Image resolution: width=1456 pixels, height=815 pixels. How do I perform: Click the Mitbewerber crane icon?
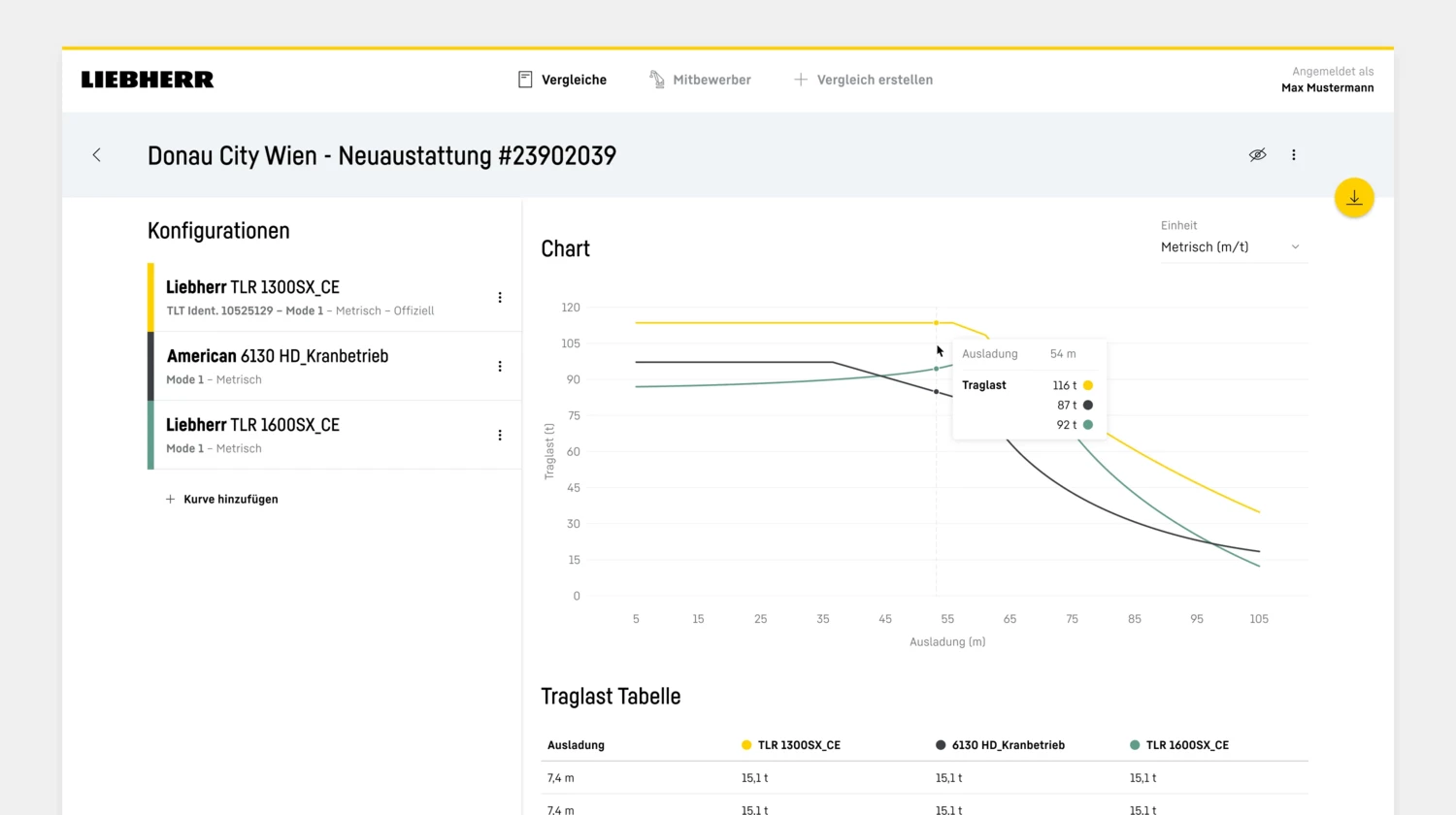click(657, 80)
